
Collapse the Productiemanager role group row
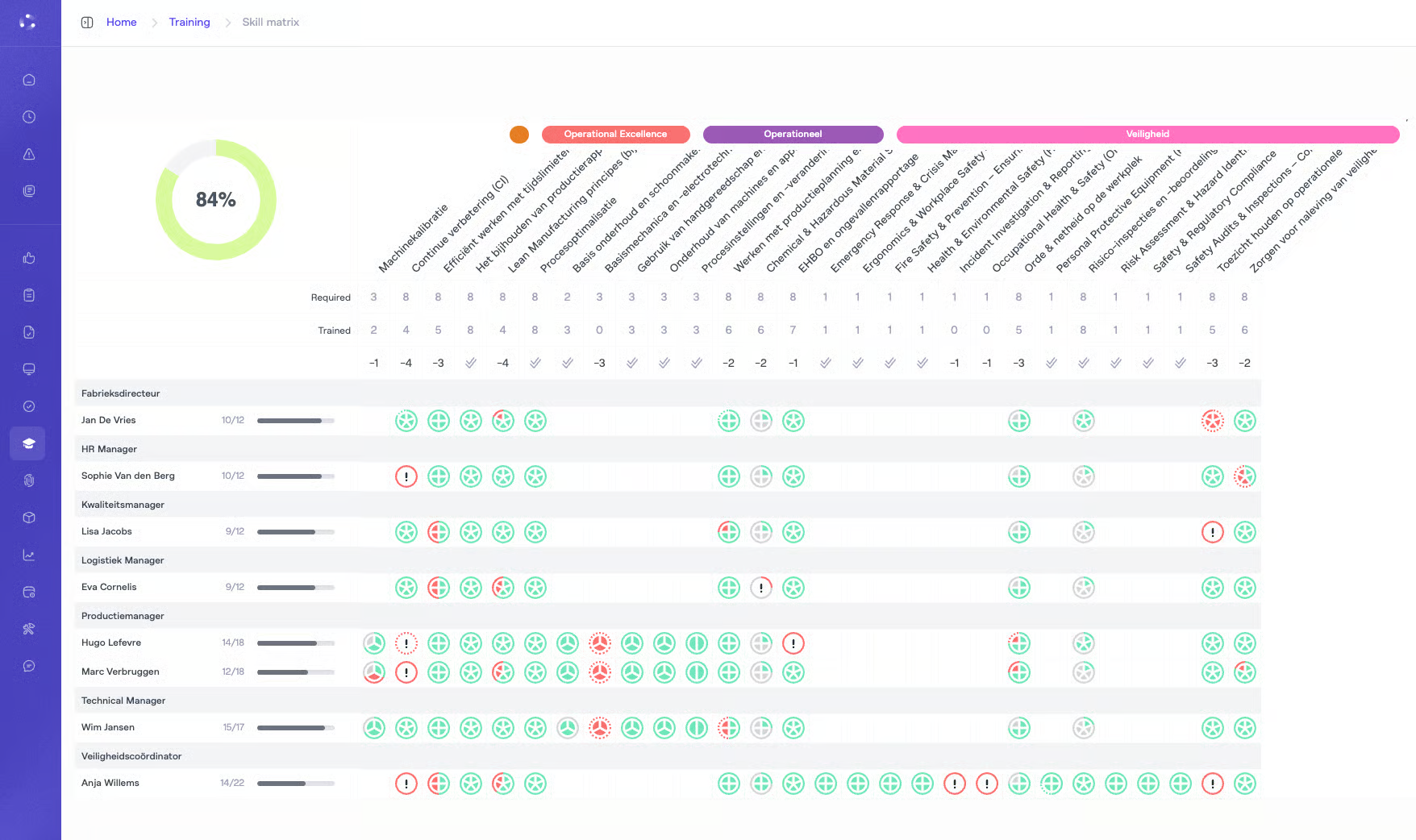pos(123,616)
